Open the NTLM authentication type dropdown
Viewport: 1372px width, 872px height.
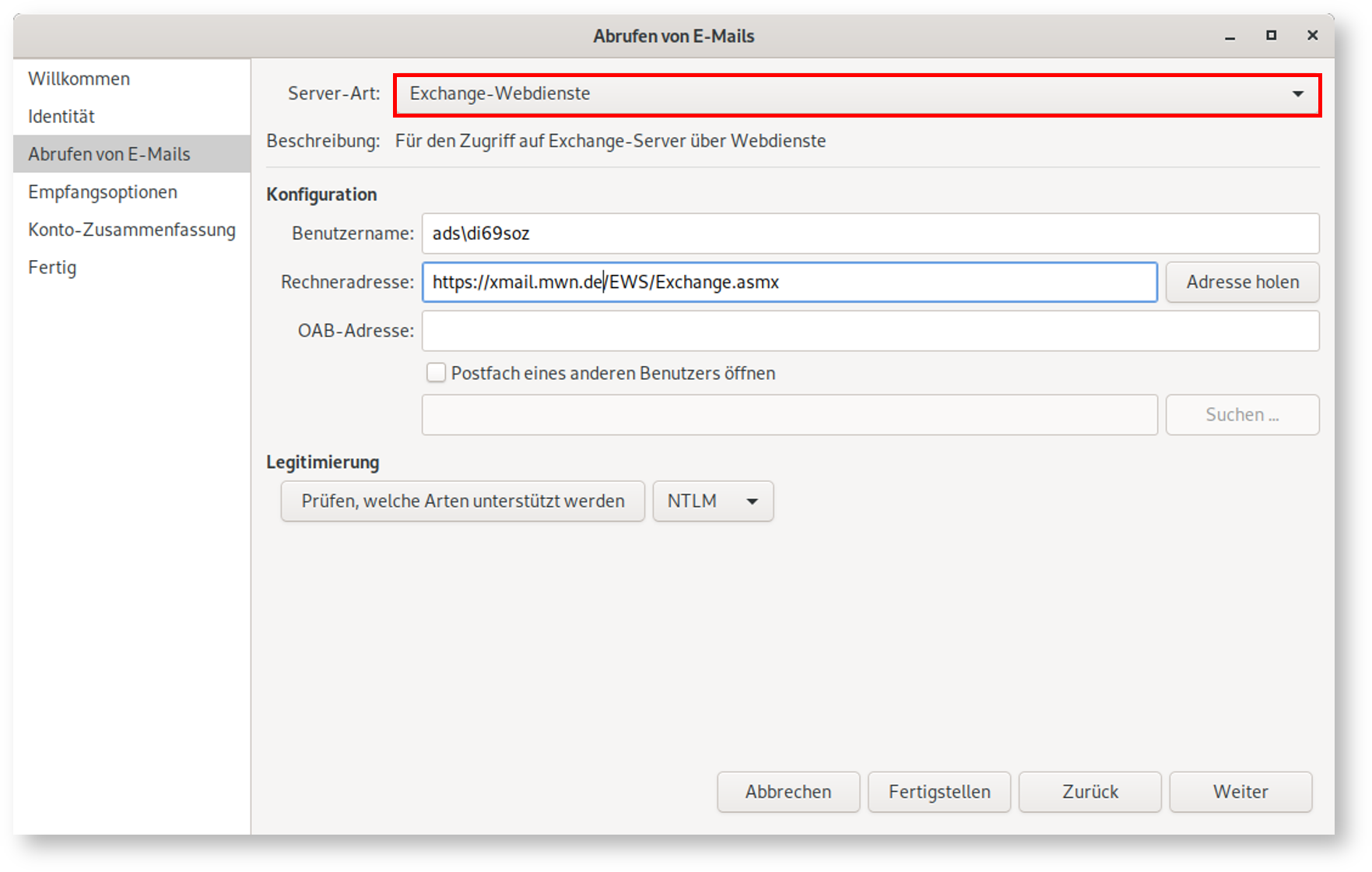711,501
